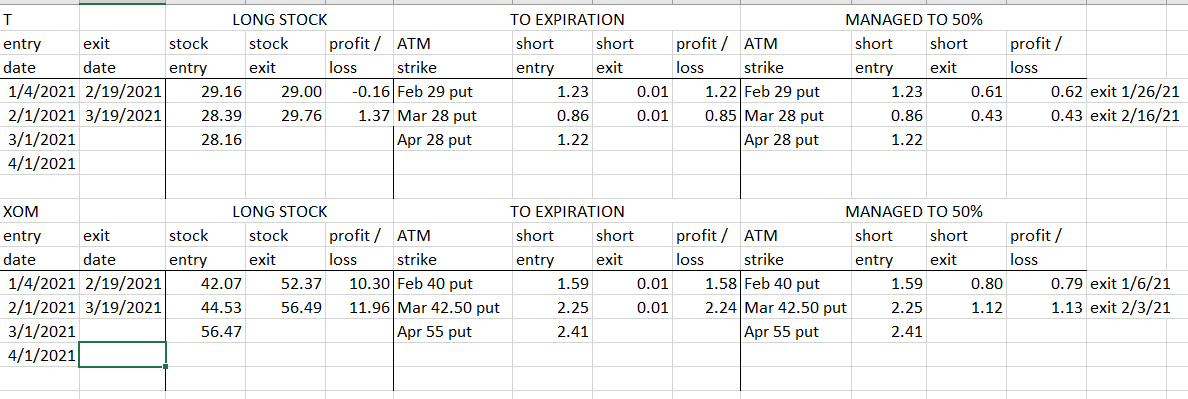This screenshot has width=1188, height=399.
Task: Select short entry value 2.41 under TO EXPIRATION
Action: tap(553, 332)
